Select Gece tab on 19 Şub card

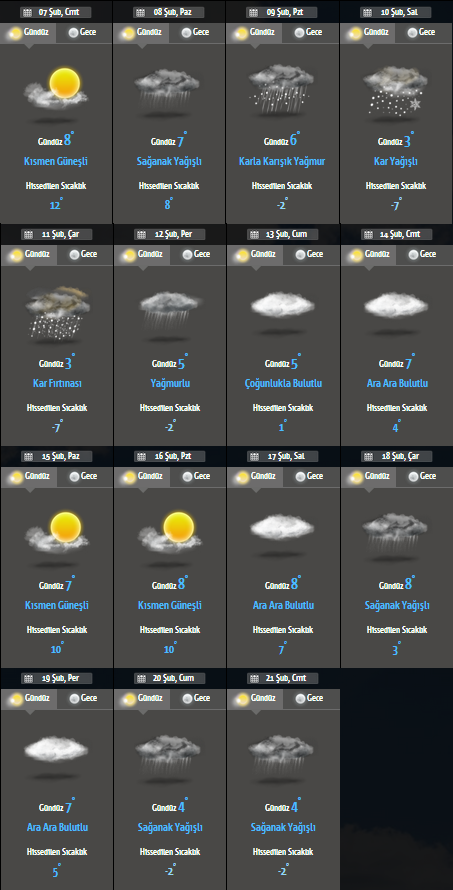point(85,698)
